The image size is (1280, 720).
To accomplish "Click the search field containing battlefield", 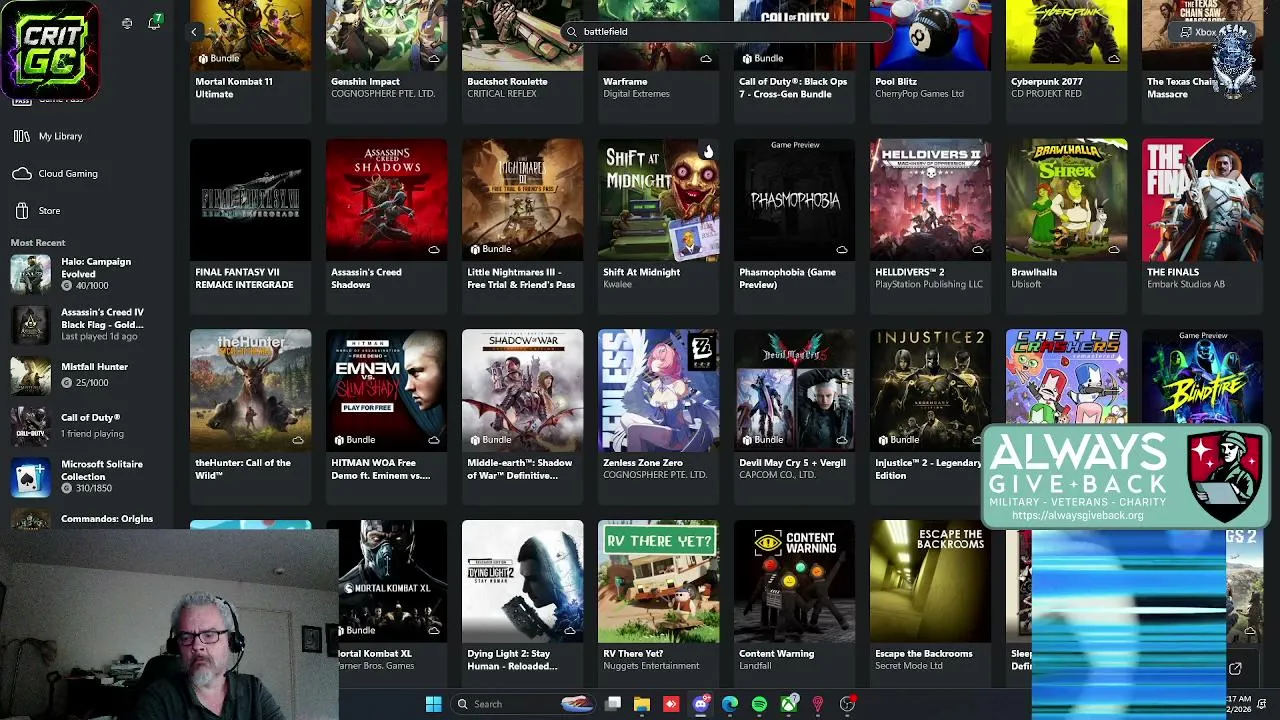I will tap(726, 32).
